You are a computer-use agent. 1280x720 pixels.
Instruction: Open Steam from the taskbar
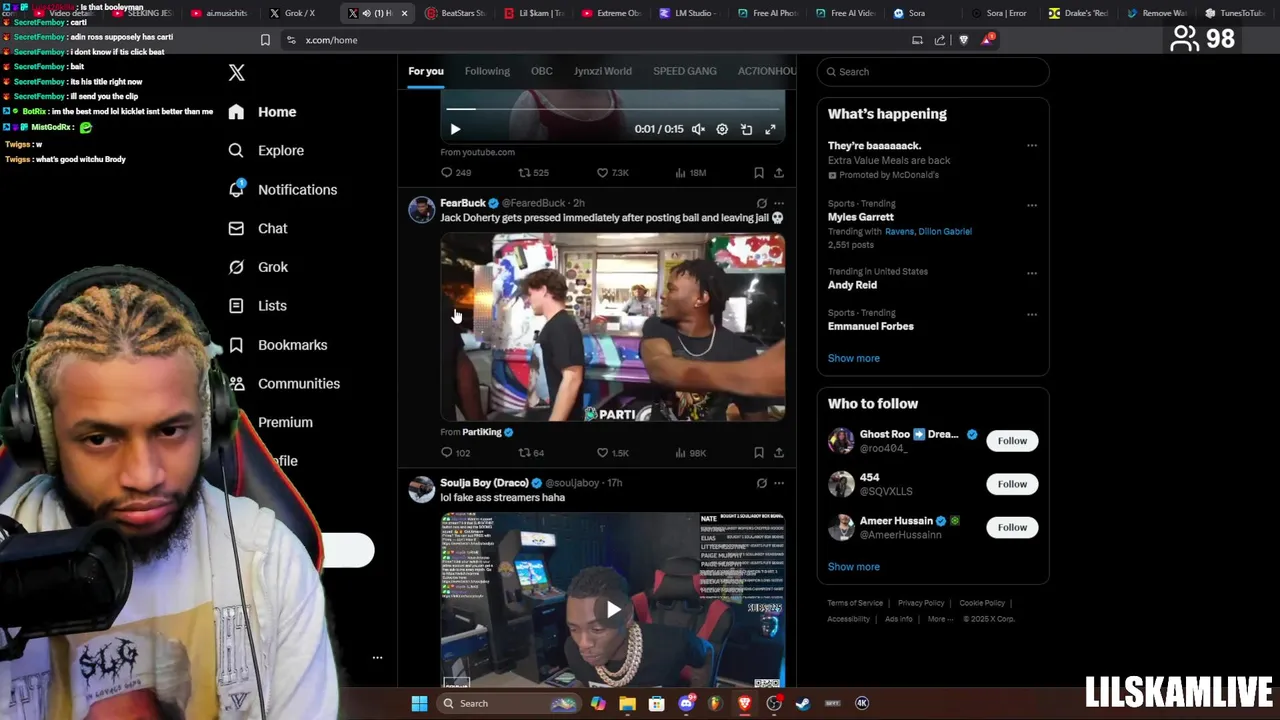[802, 703]
